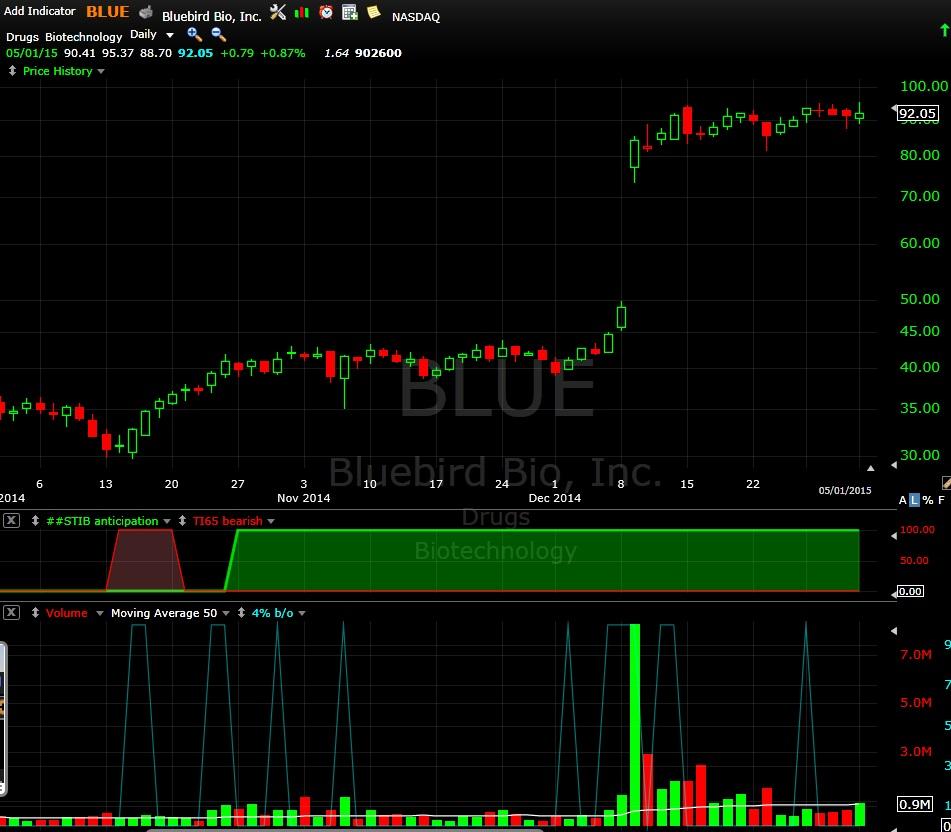Click the move arrows beside 4% b/o
The width and height of the screenshot is (951, 832).
point(241,613)
